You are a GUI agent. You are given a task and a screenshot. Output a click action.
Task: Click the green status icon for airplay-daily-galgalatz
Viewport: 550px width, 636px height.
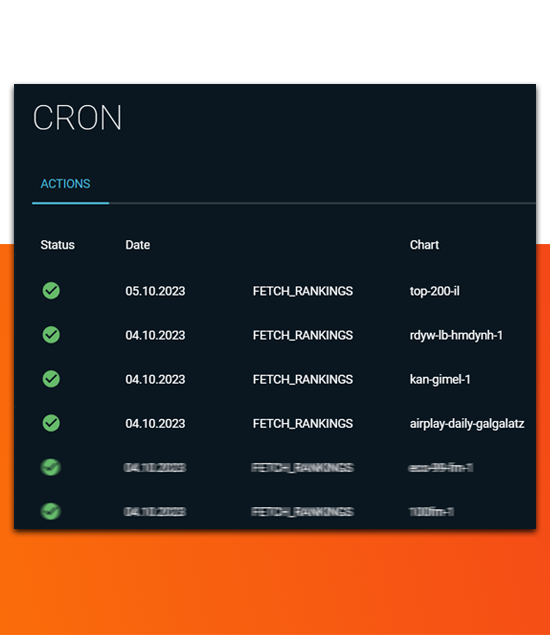coord(51,423)
